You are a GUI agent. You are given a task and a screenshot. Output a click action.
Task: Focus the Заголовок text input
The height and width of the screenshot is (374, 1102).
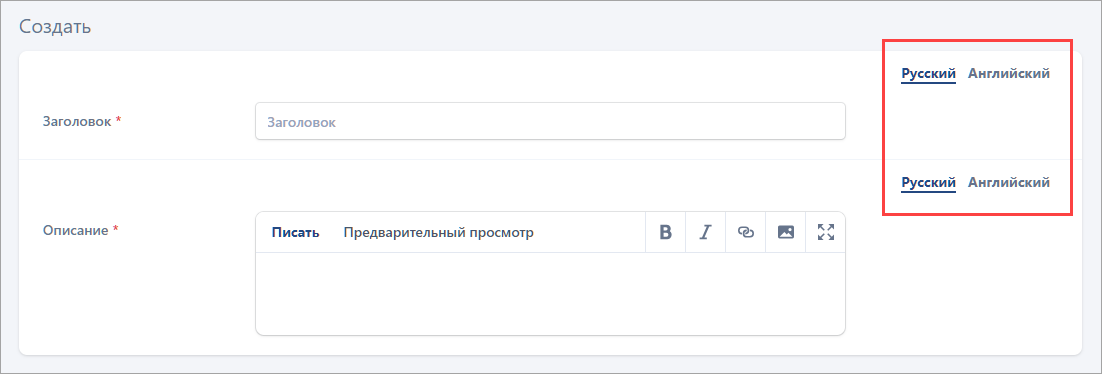tap(550, 122)
